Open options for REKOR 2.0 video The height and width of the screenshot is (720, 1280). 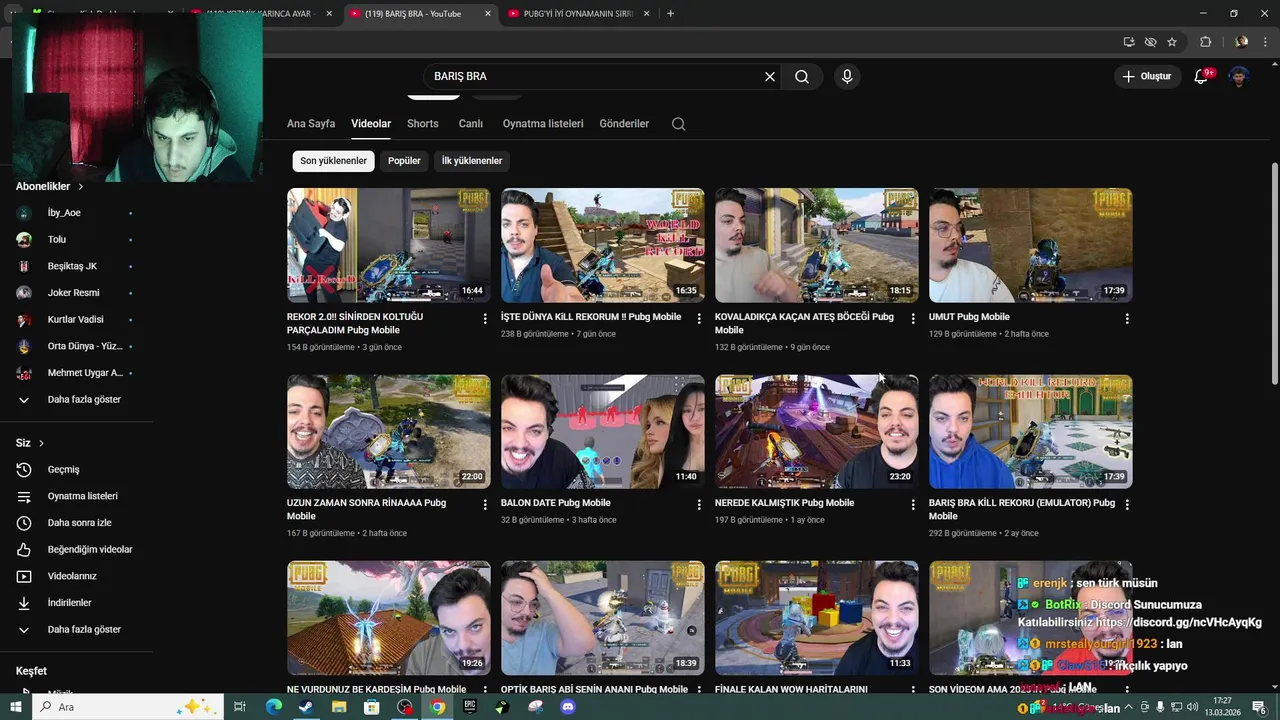(x=485, y=318)
